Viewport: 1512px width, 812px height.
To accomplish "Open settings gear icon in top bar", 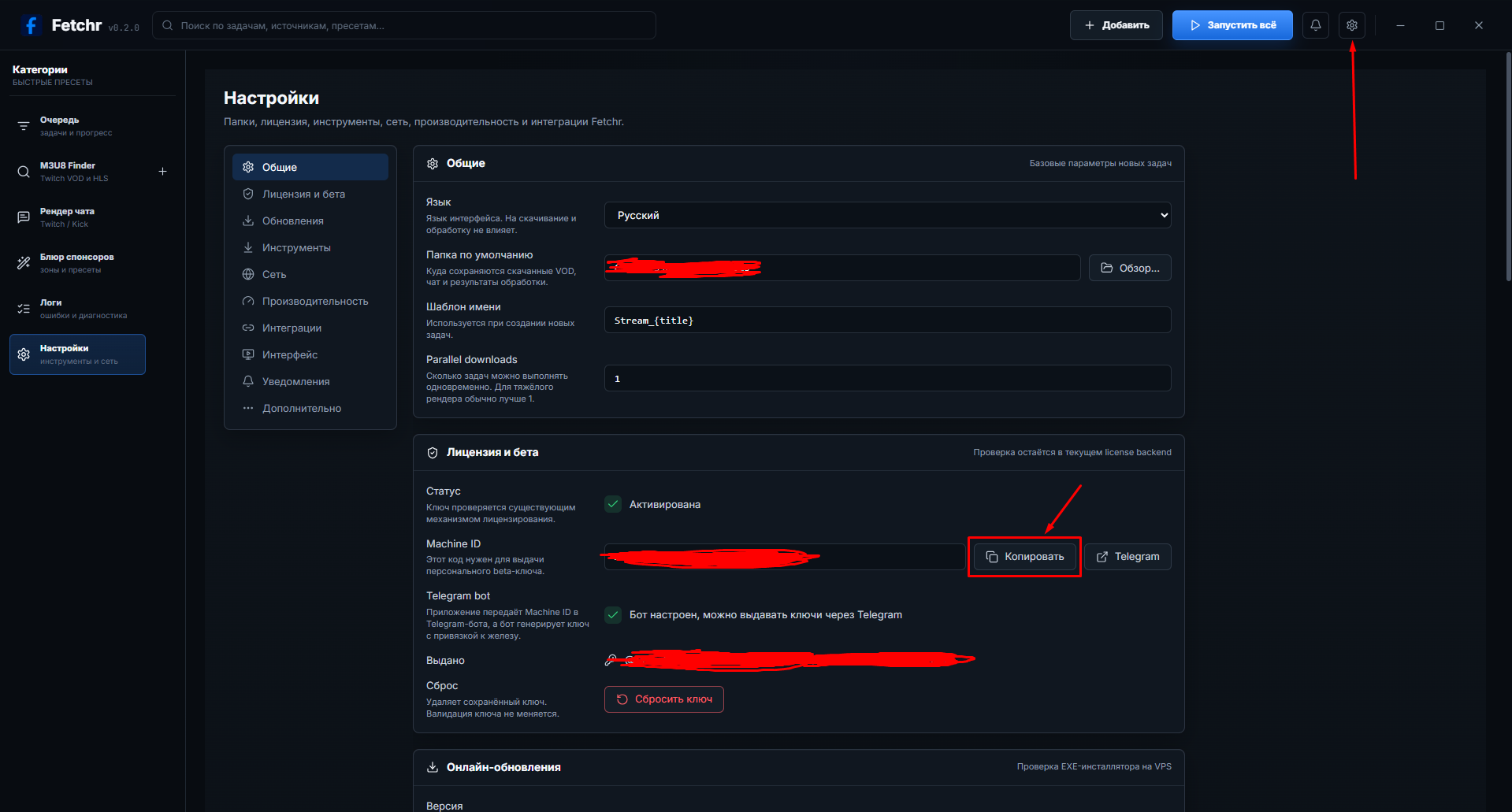I will tap(1352, 25).
